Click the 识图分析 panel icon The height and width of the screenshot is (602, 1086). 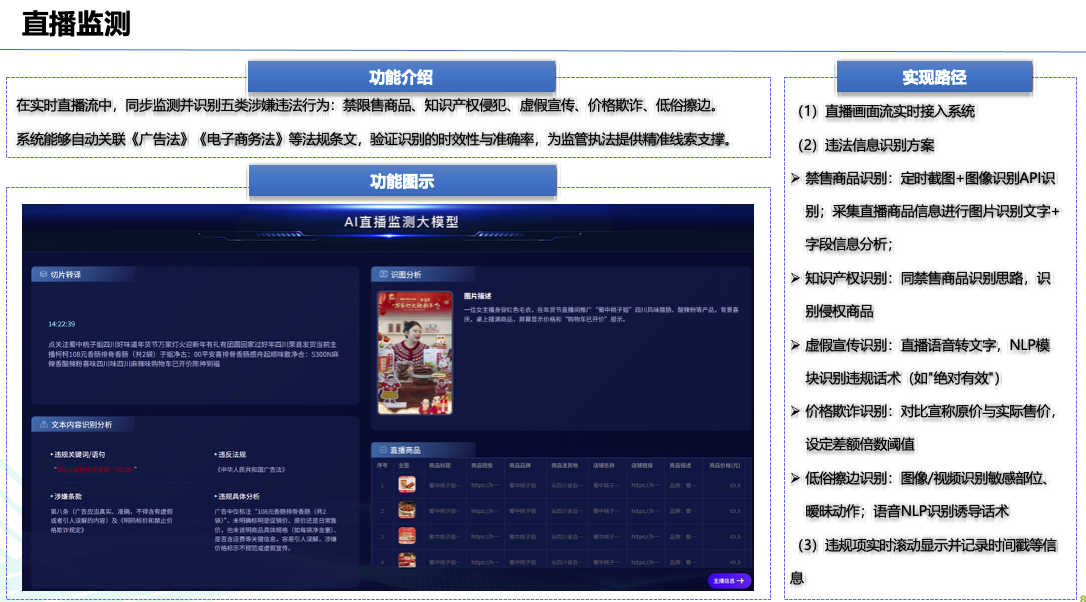(x=381, y=274)
